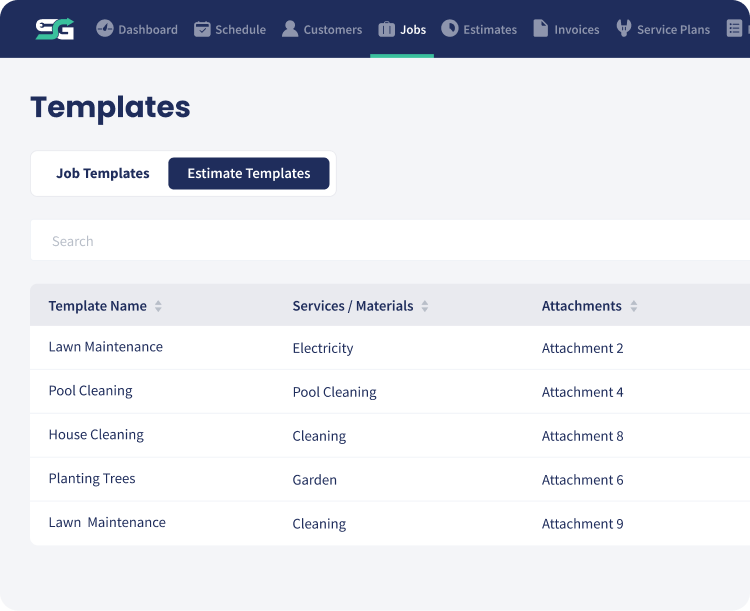Focus the Search input field

pos(390,241)
